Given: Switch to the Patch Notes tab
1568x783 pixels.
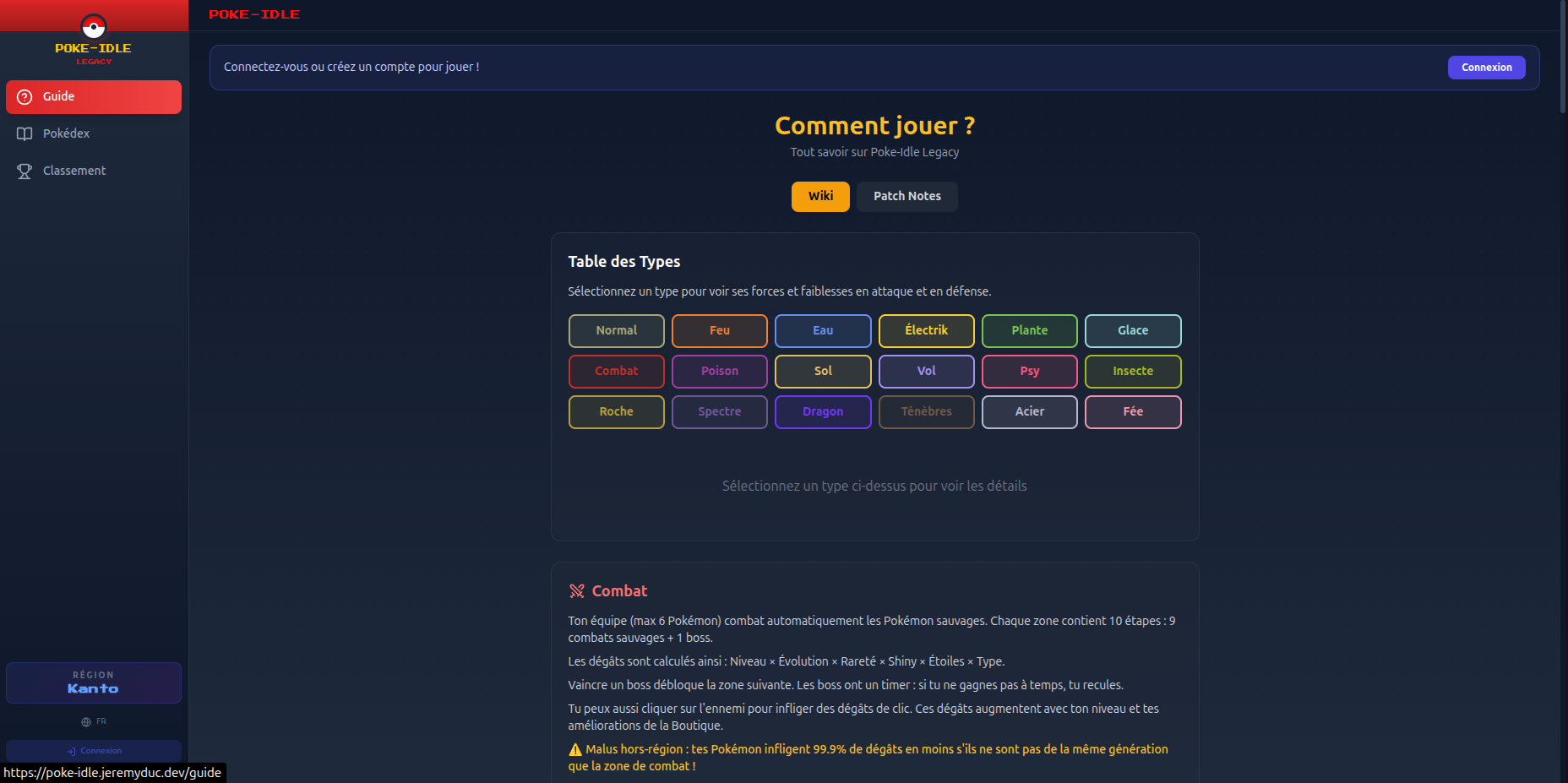Looking at the screenshot, I should click(x=906, y=197).
